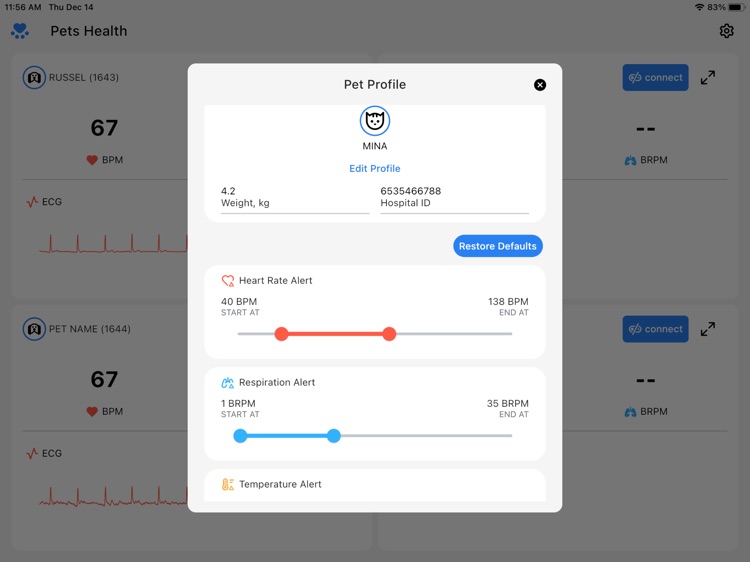Click the cat avatar icon above MINA
The width and height of the screenshot is (750, 562).
tap(375, 121)
